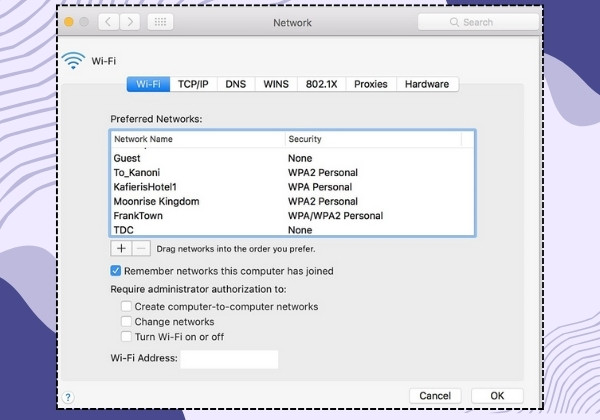
Task: Click the Wi-Fi Address field
Action: point(229,359)
